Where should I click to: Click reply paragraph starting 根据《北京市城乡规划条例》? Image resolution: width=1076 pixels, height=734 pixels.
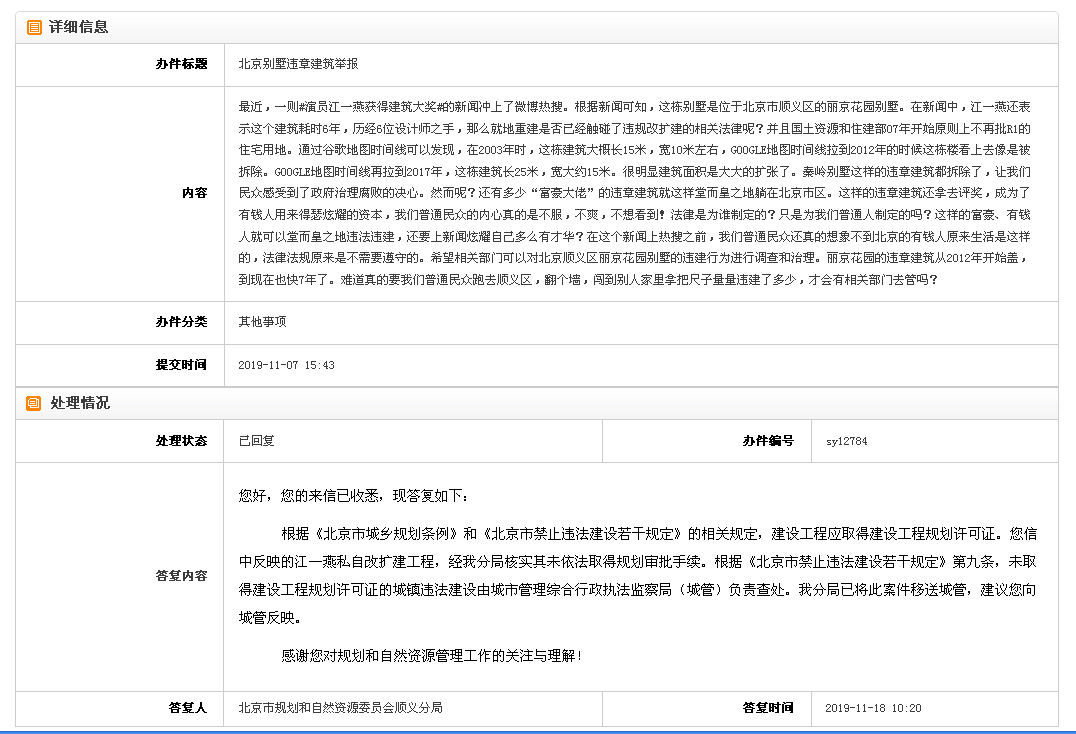pos(638,576)
